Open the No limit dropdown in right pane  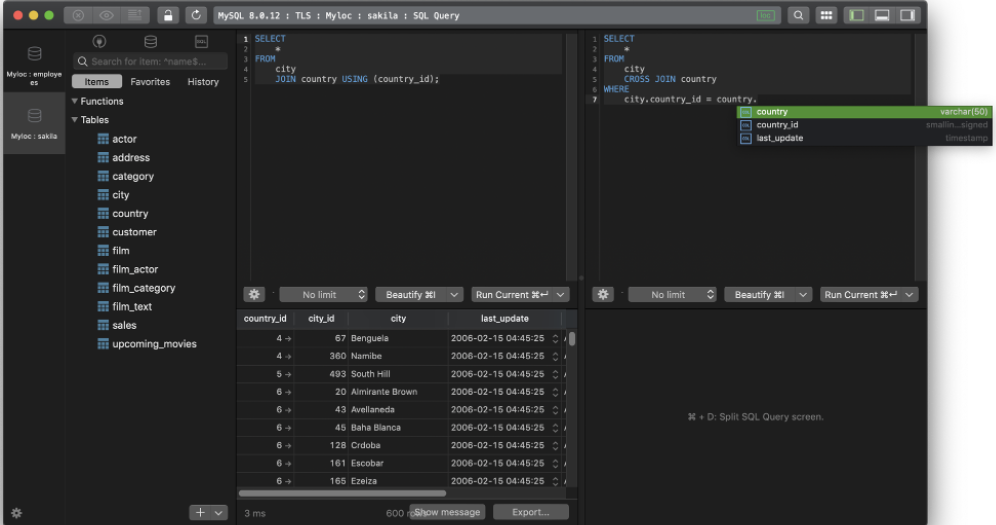672,295
